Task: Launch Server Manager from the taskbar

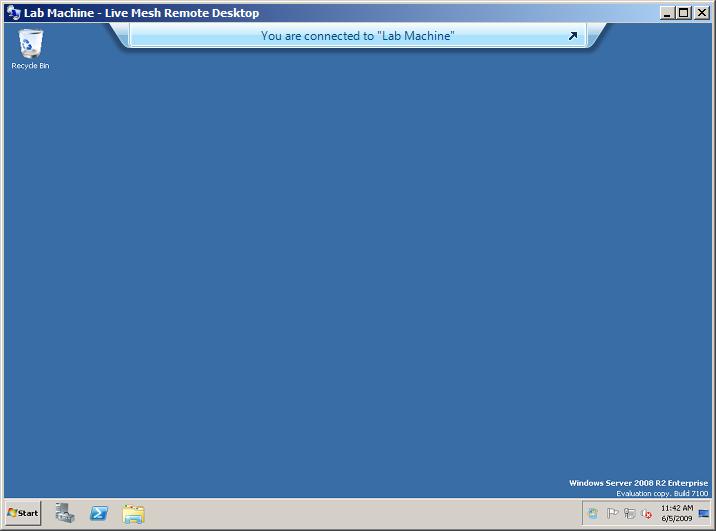Action: point(65,513)
